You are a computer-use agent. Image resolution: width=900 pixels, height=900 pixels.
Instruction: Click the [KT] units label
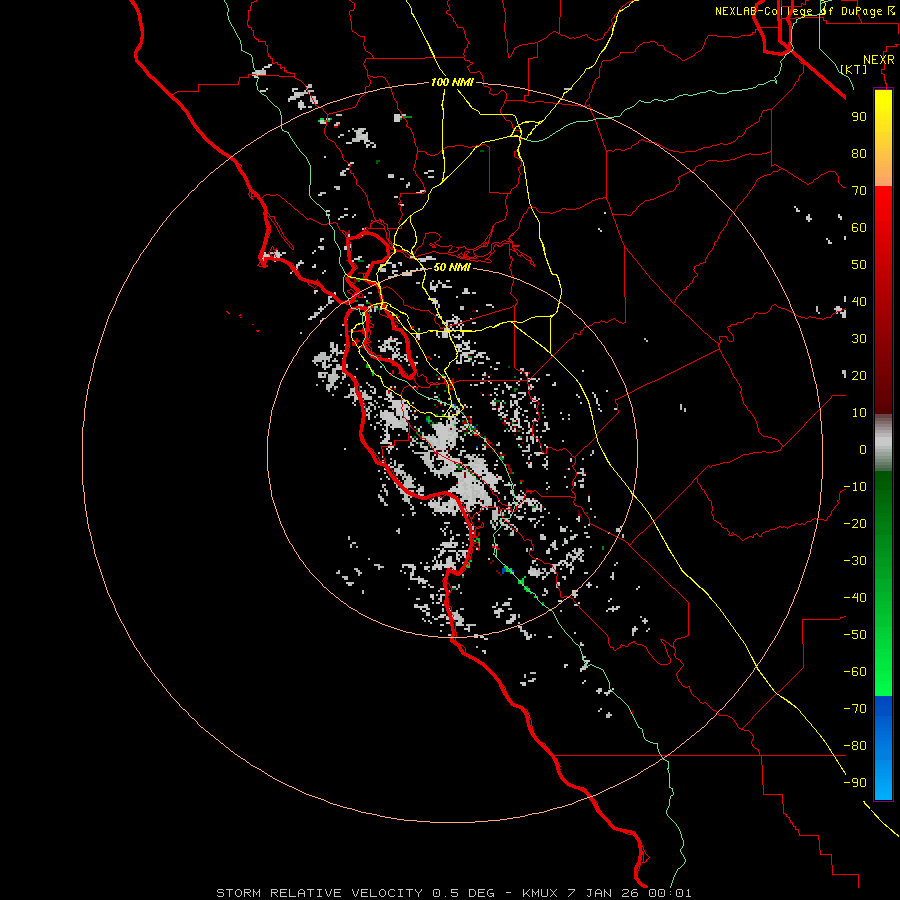click(854, 69)
